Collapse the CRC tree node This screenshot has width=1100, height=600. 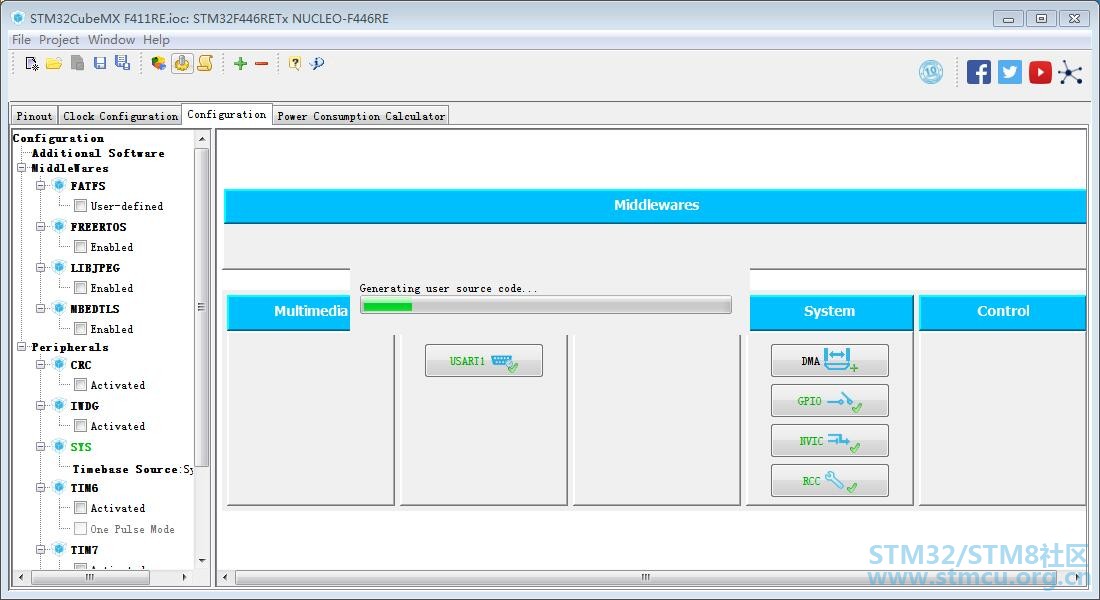(x=41, y=364)
